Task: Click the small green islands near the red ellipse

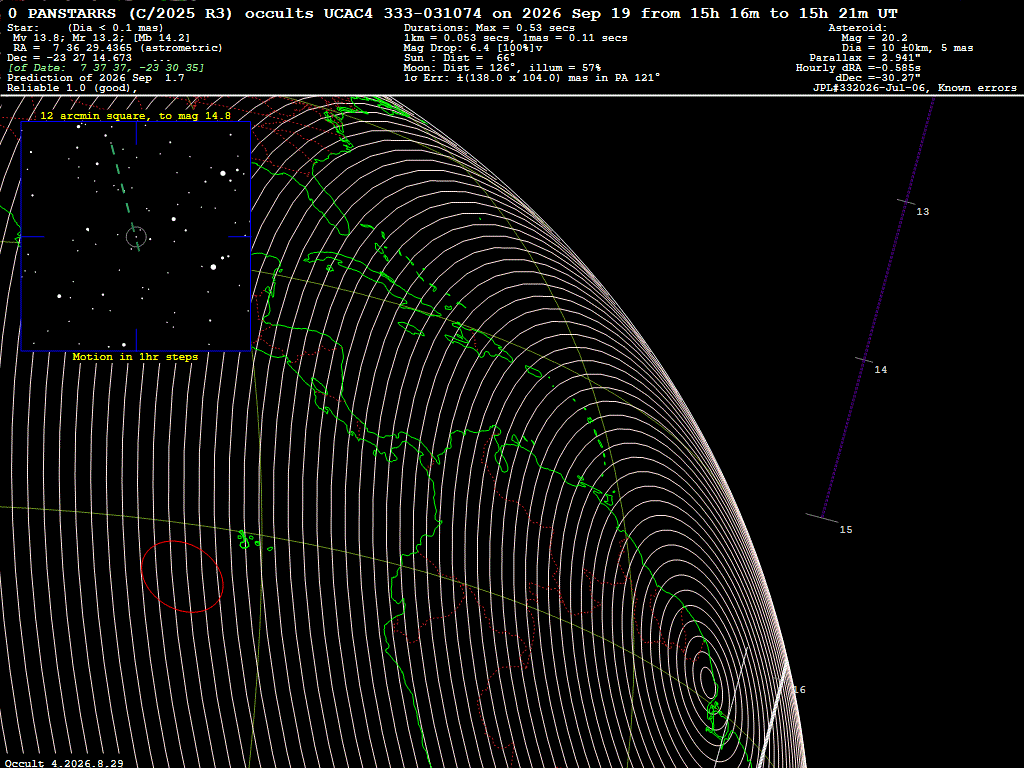Action: pyautogui.click(x=254, y=541)
